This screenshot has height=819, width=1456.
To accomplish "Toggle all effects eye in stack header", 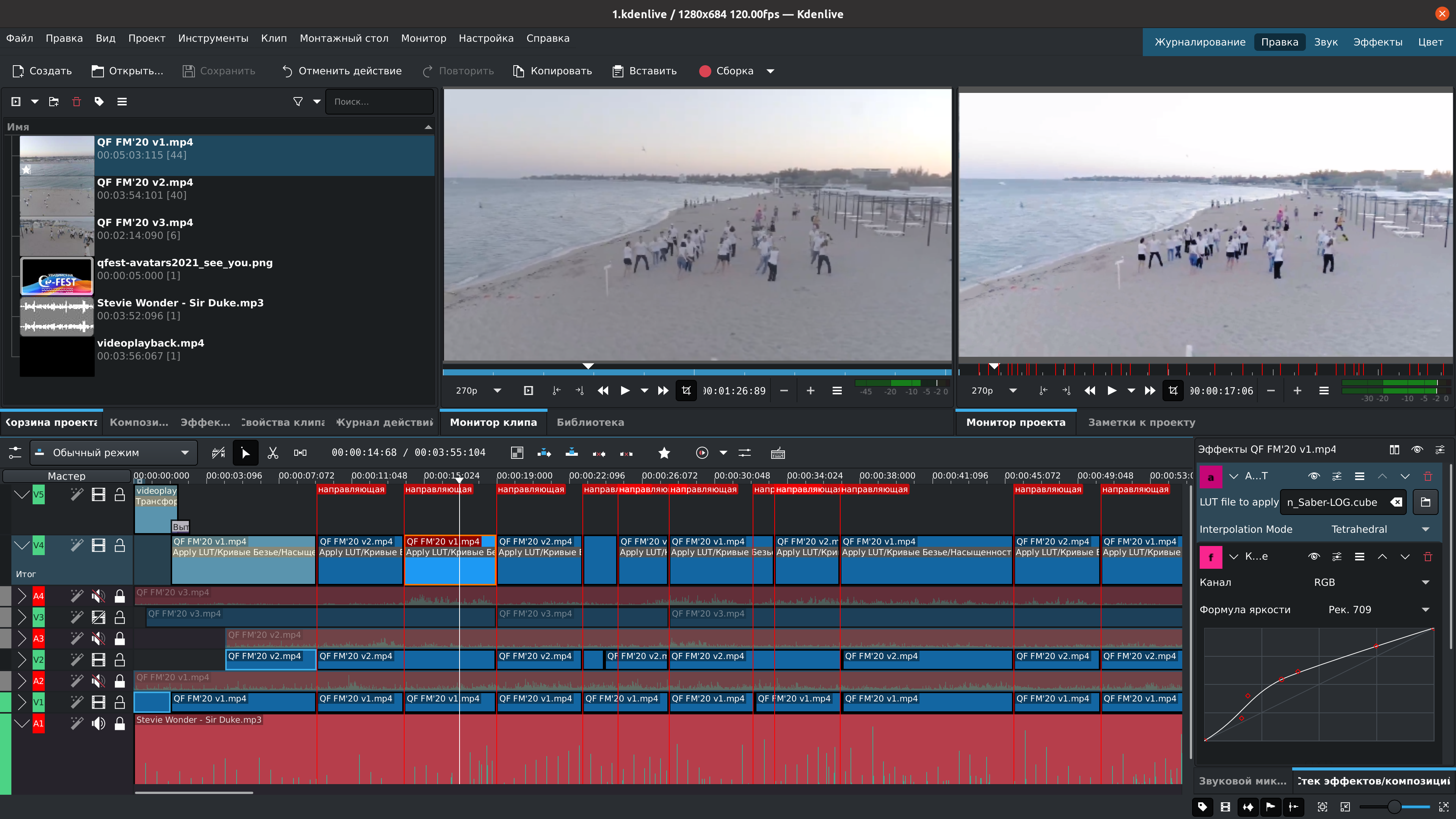I will (1417, 449).
